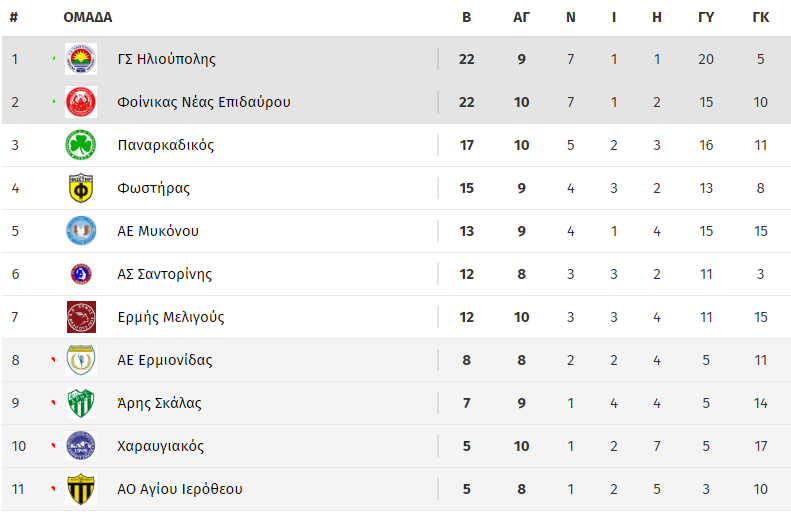Open the Παναρκαδικός team name link
Screen dimensions: 791x515
165,145
